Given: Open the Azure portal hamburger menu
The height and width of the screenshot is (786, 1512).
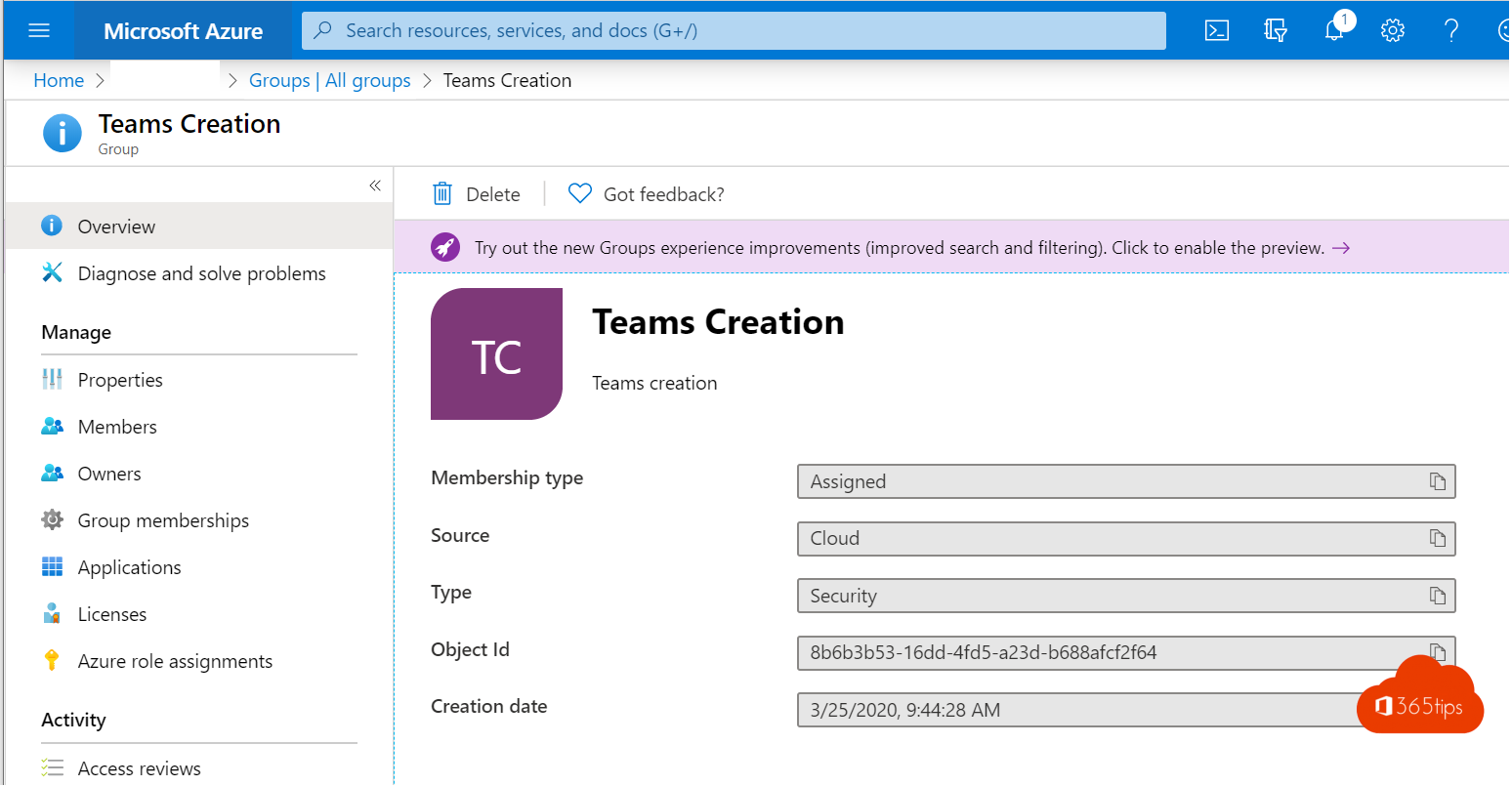Looking at the screenshot, I should coord(39,30).
